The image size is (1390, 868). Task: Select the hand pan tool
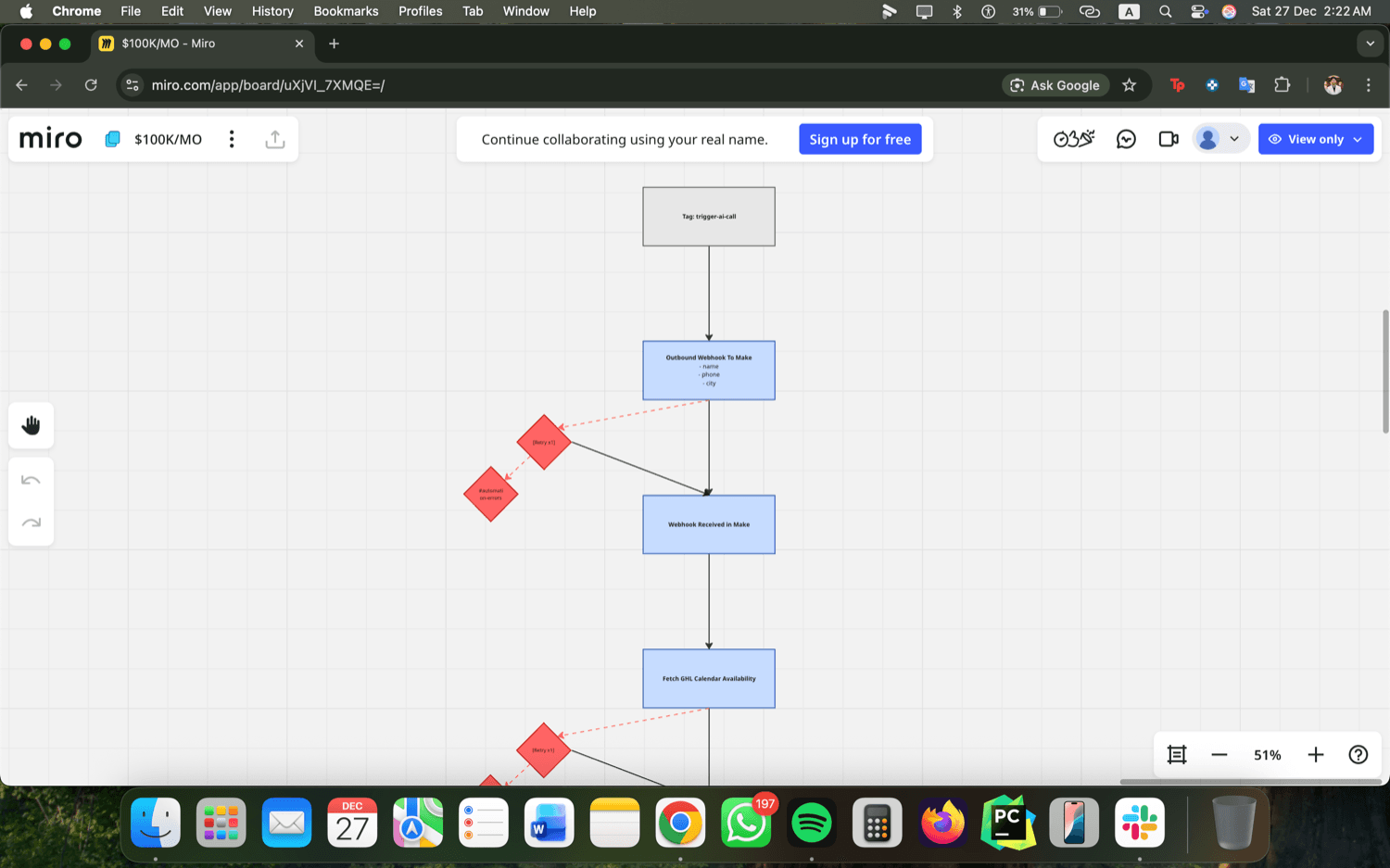(x=32, y=425)
